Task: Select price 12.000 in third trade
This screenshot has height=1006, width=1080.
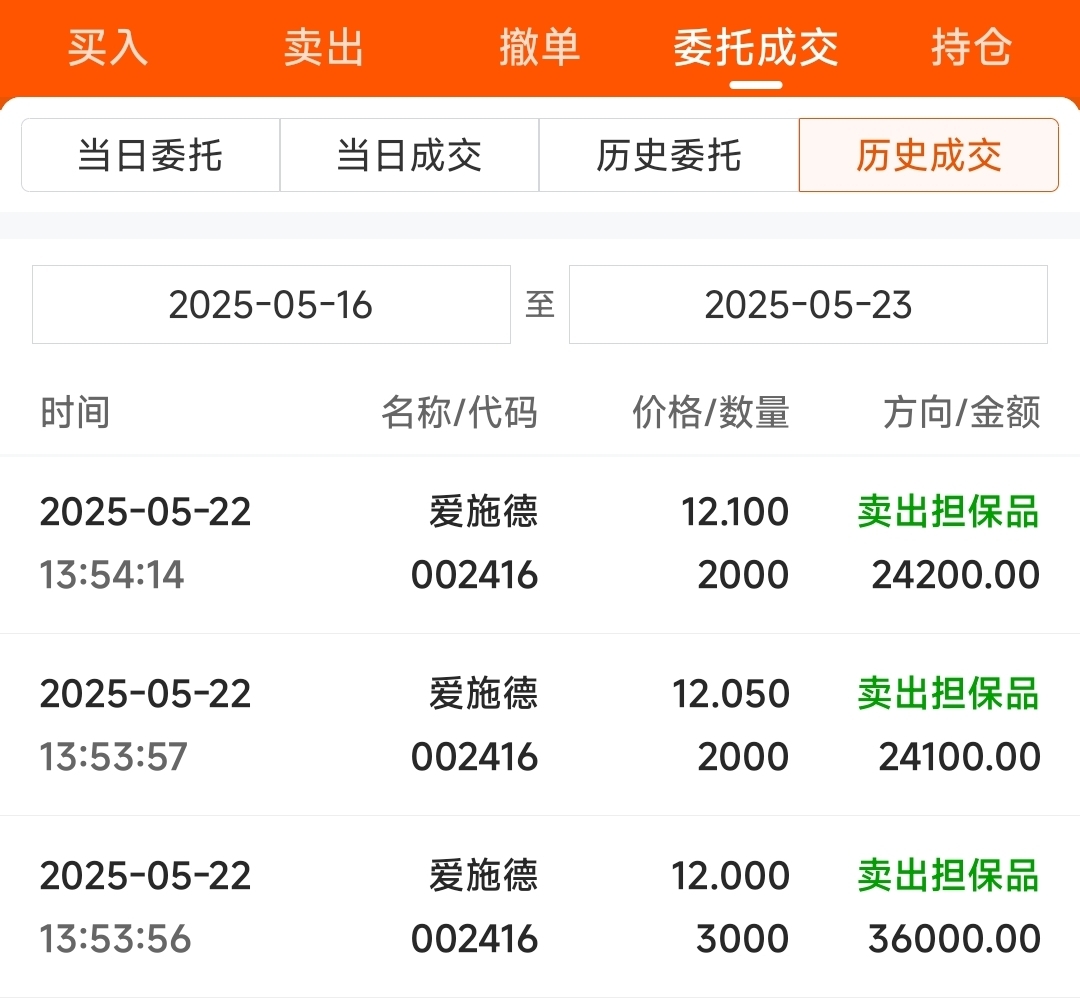Action: point(731,876)
